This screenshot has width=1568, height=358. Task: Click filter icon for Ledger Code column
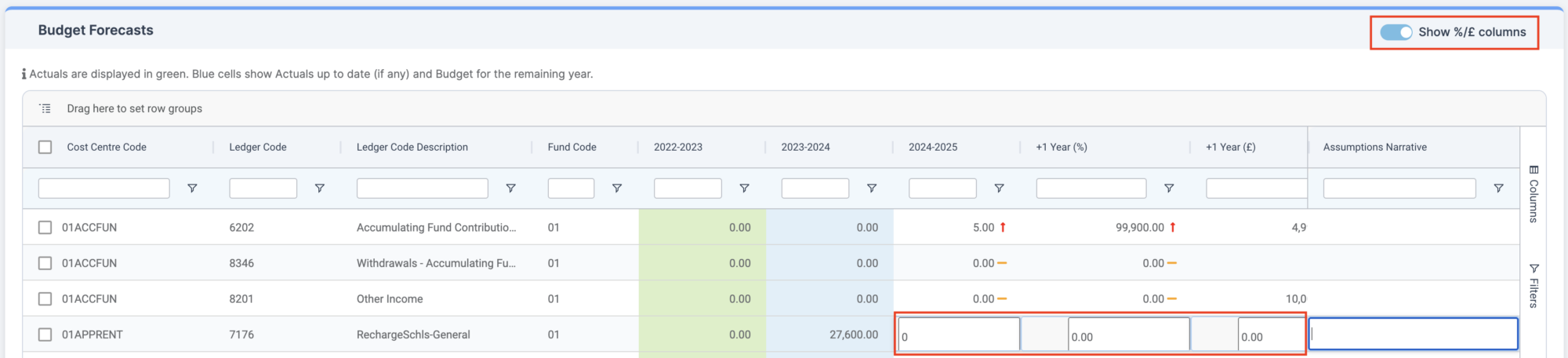[320, 188]
